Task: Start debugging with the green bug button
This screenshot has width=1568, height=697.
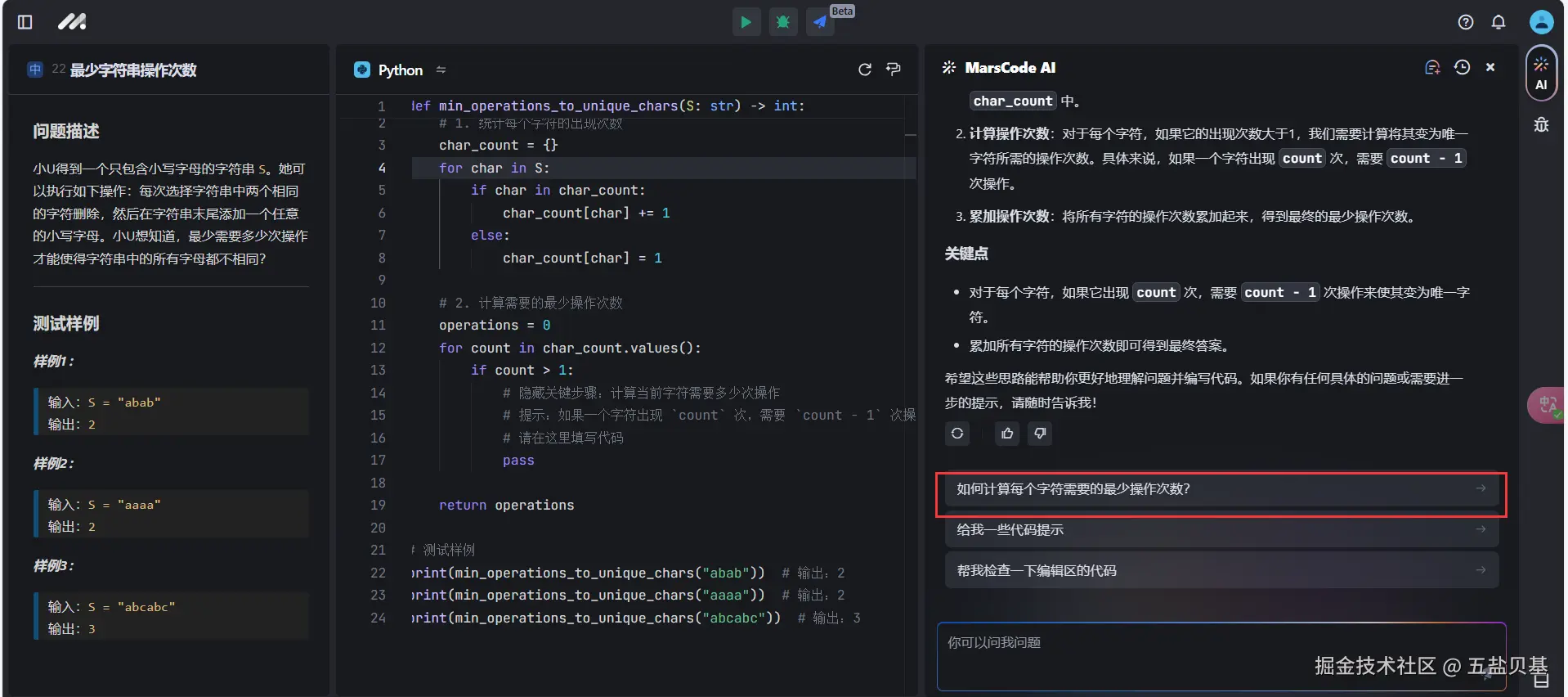Action: (783, 22)
